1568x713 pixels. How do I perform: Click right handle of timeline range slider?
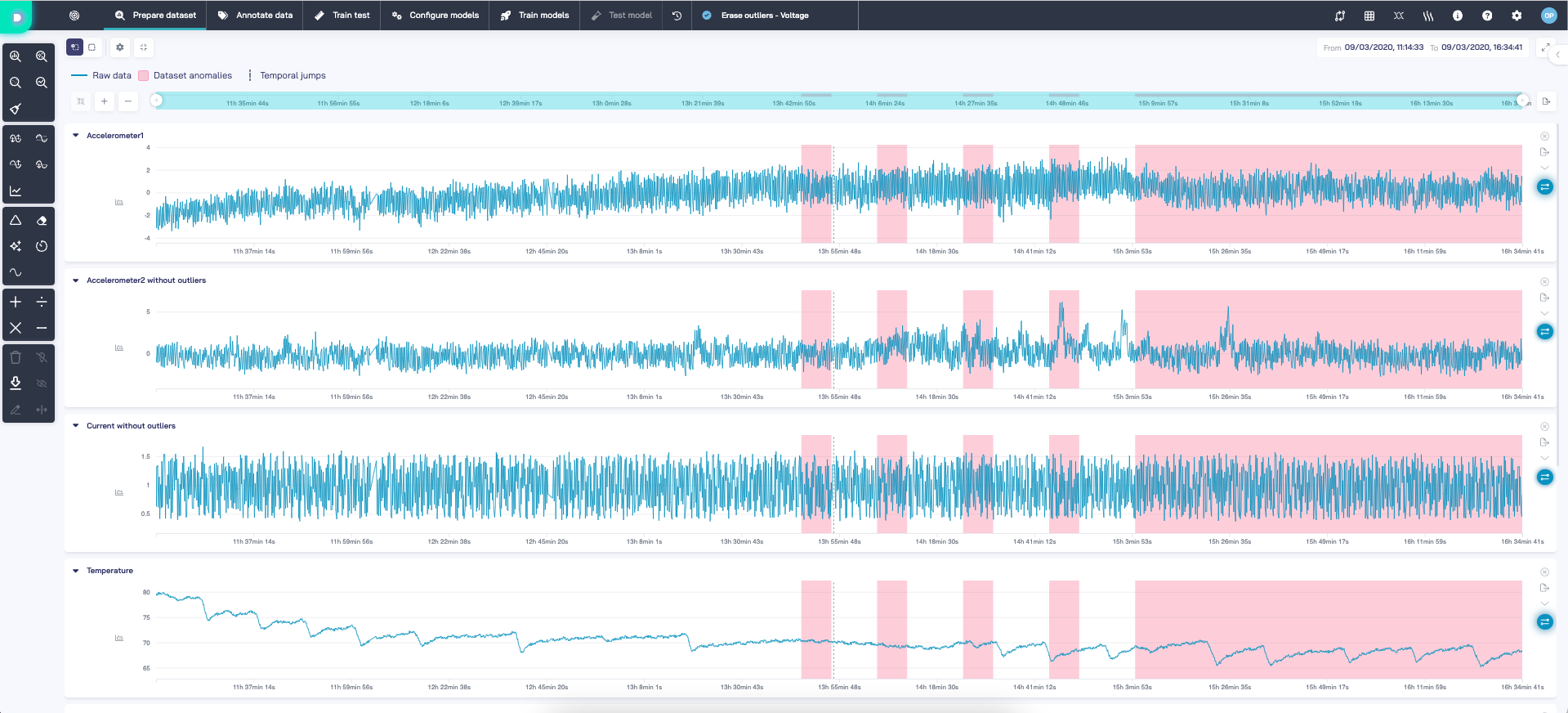point(1522,101)
